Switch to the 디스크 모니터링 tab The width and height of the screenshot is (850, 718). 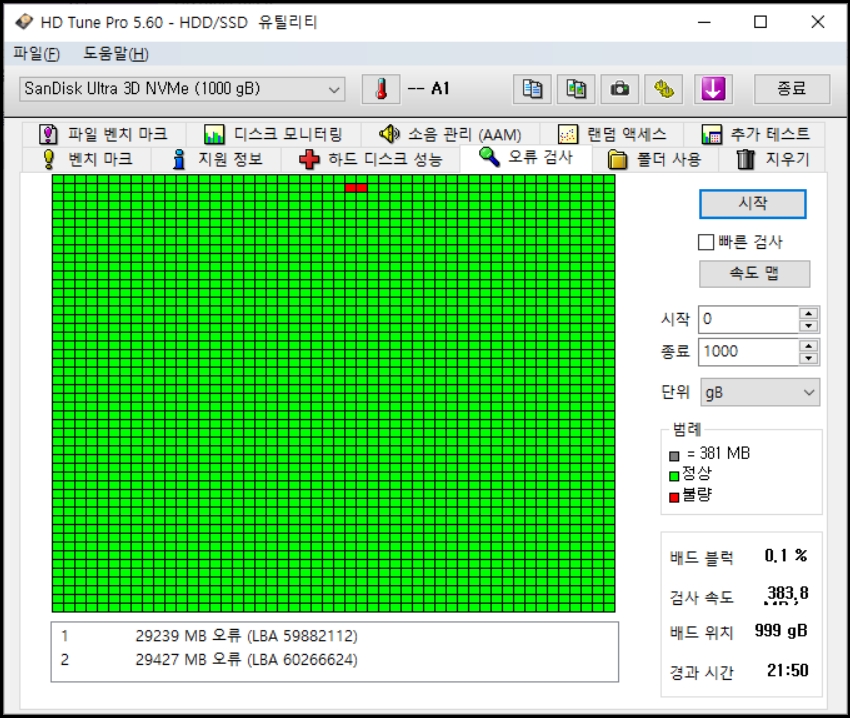(x=273, y=134)
